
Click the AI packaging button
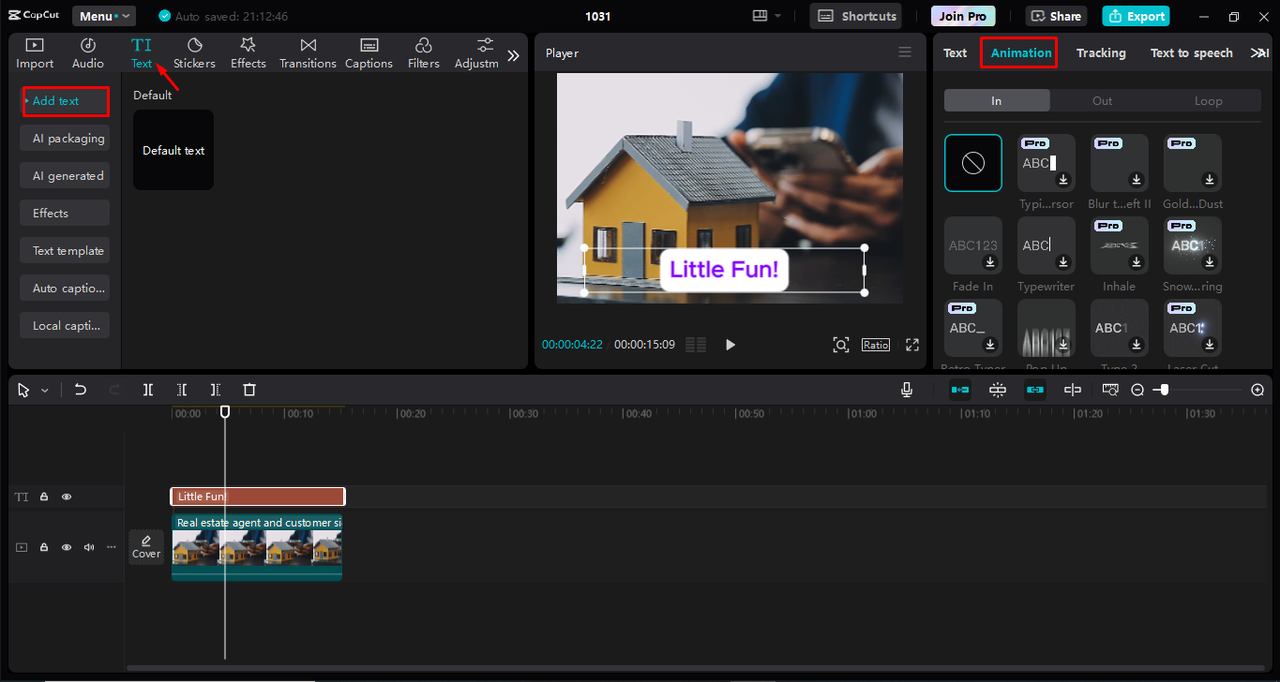tap(65, 139)
